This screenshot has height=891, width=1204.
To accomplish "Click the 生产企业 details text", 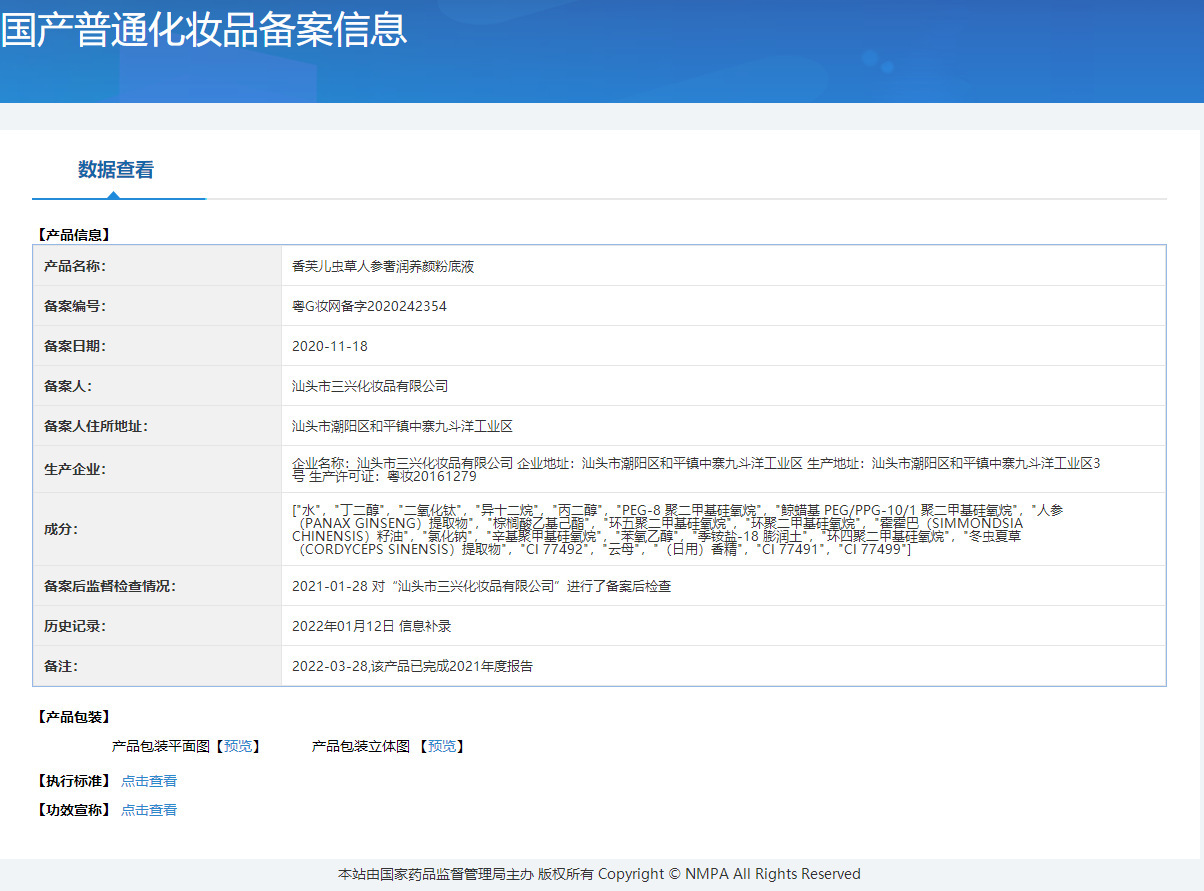I will [x=696, y=469].
